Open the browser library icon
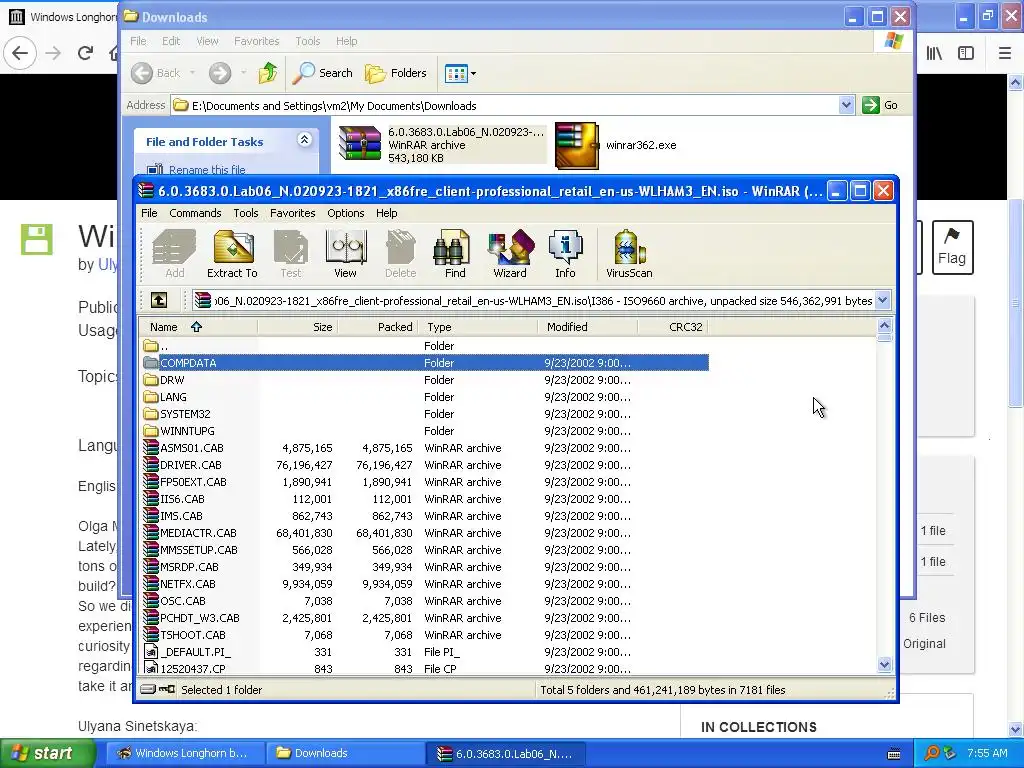The image size is (1024, 768). click(934, 53)
